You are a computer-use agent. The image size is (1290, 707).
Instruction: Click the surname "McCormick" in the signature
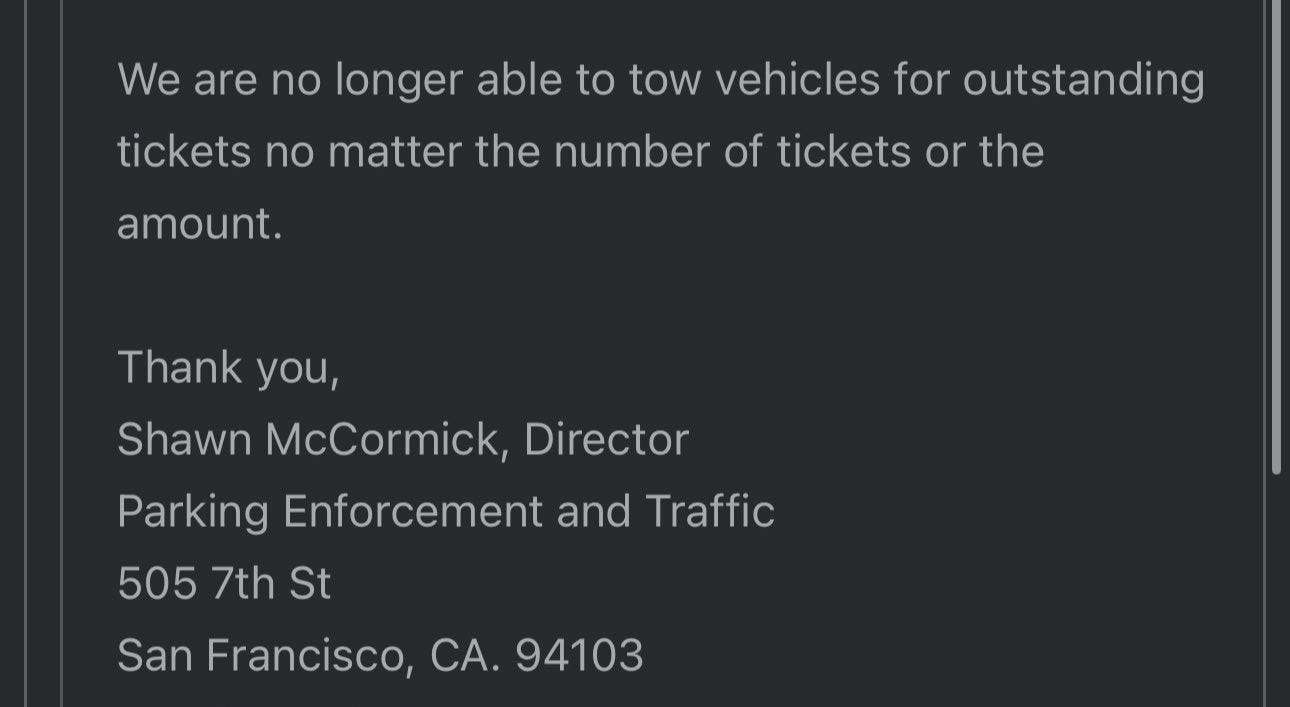pyautogui.click(x=386, y=440)
